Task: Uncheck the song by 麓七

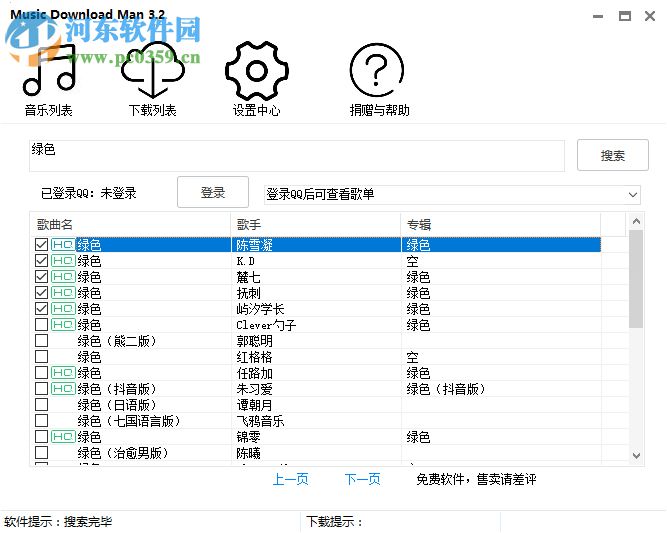Action: 41,277
